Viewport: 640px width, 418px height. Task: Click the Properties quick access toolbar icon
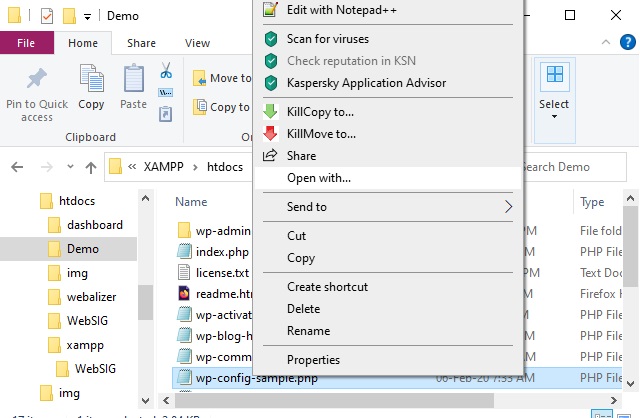click(47, 16)
